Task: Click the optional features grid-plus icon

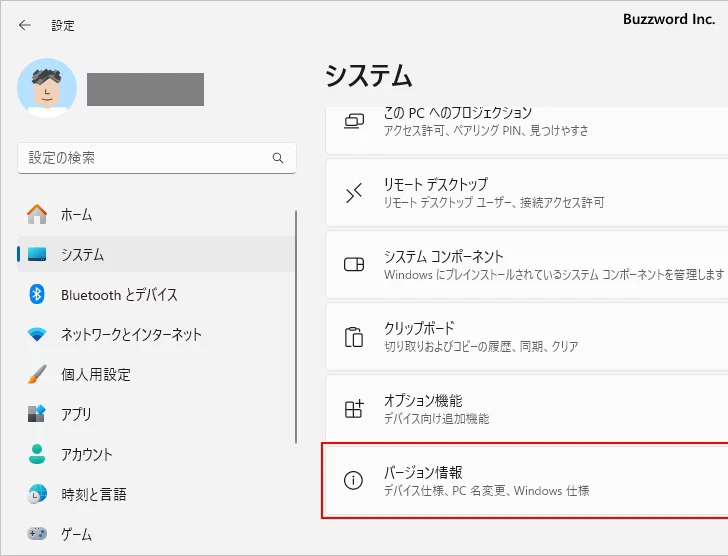Action: pos(354,409)
